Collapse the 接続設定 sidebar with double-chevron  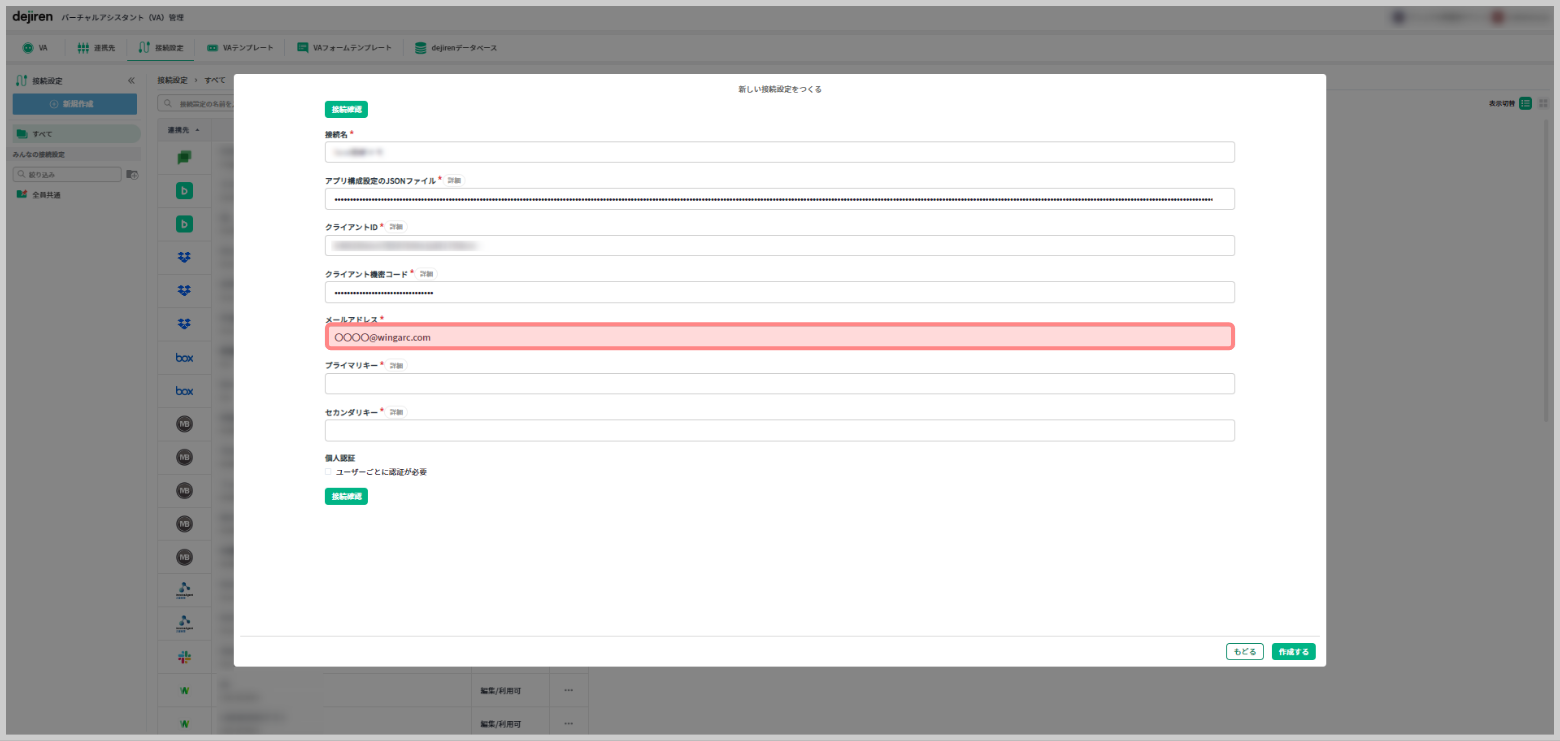[131, 80]
